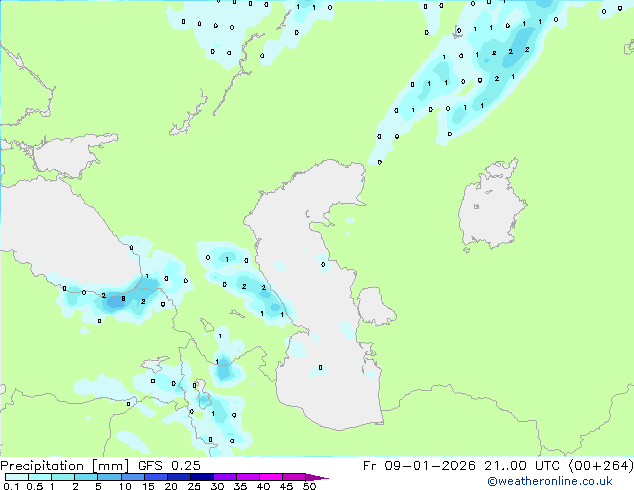This screenshot has width=634, height=490.
Task: Click the 35–40 mm violet swatch
Action: [x=248, y=477]
